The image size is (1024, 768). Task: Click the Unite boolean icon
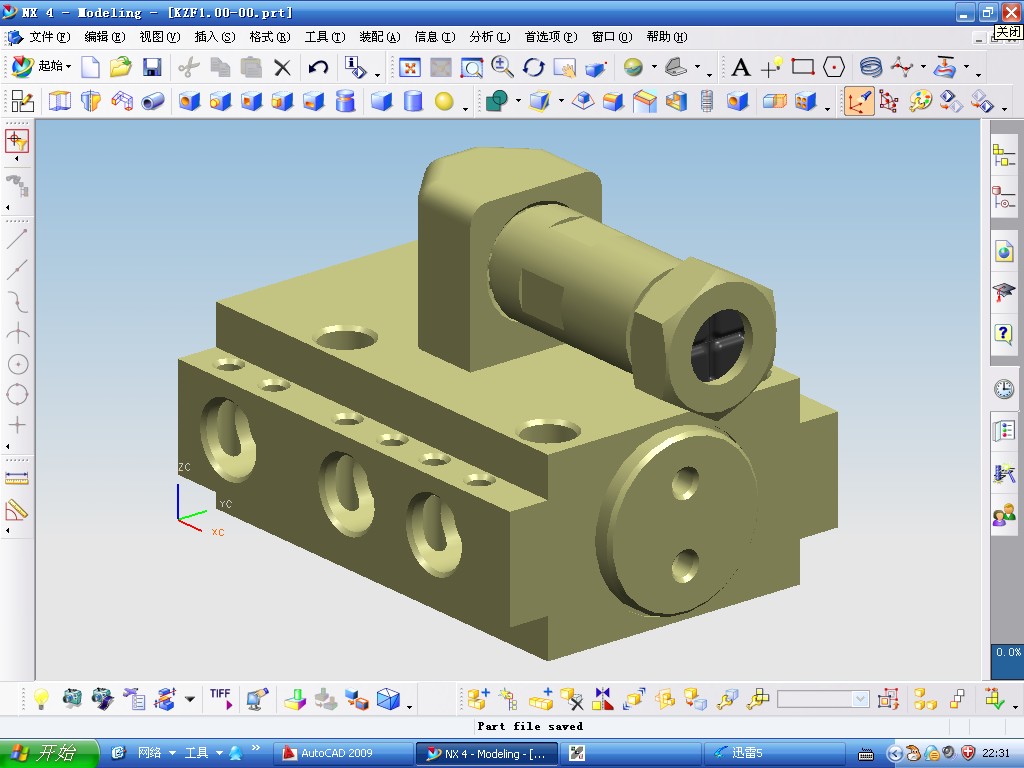pyautogui.click(x=497, y=101)
